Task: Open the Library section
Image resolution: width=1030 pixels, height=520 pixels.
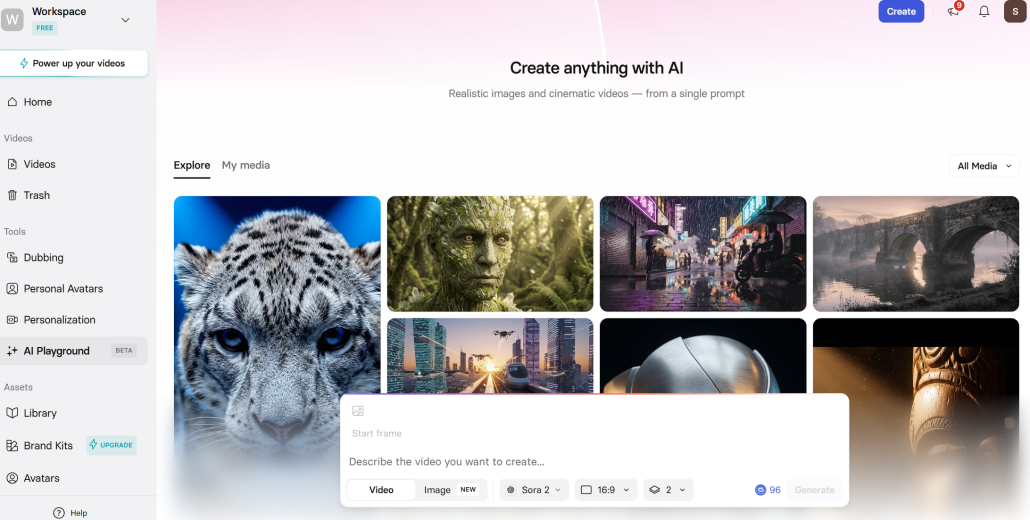Action: coord(40,413)
